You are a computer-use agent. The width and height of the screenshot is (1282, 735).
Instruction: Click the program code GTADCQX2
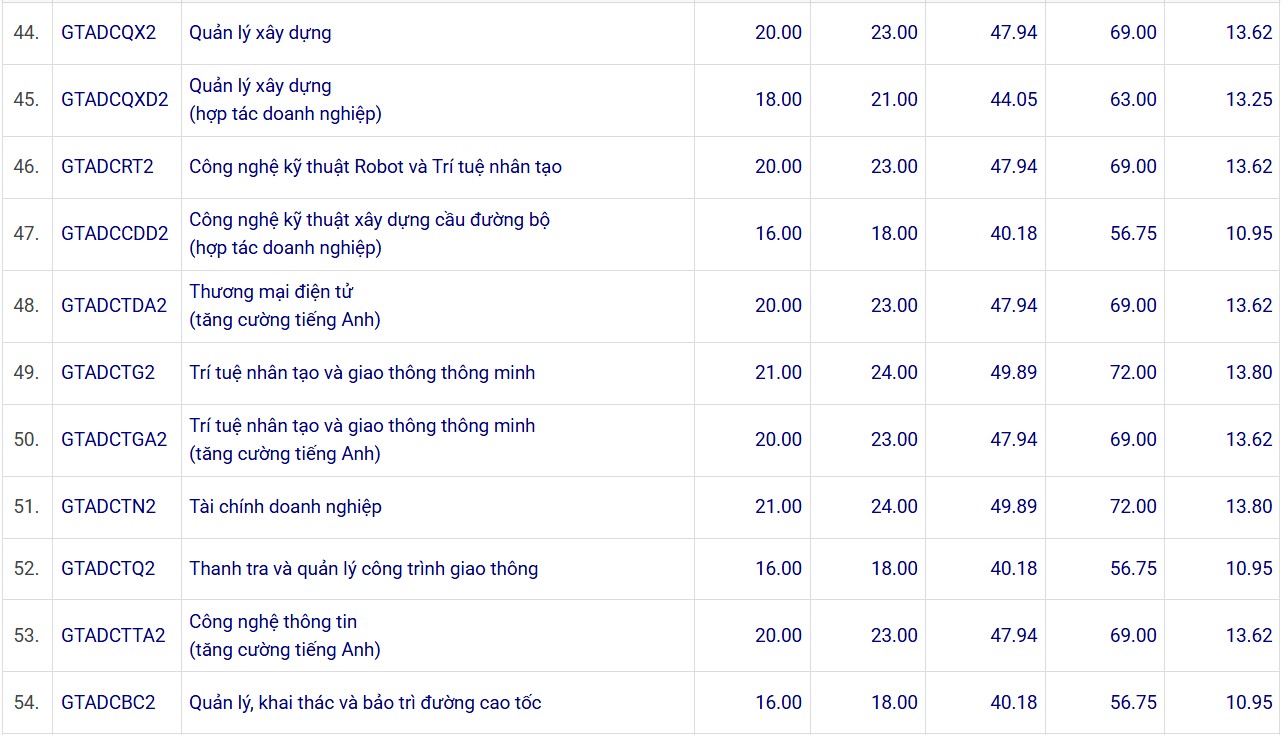(x=109, y=32)
